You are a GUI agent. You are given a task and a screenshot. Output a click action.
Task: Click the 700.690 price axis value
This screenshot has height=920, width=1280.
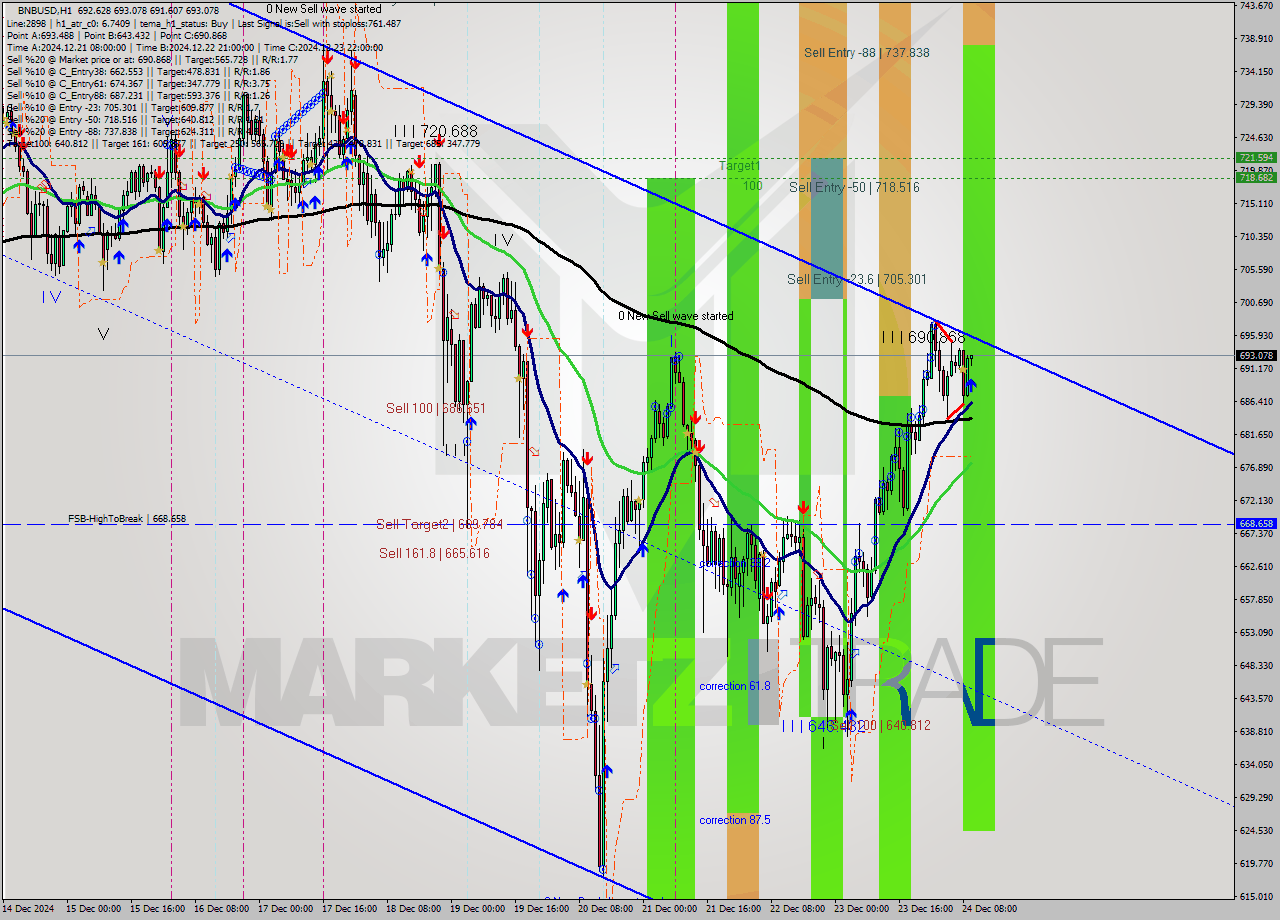(1256, 303)
